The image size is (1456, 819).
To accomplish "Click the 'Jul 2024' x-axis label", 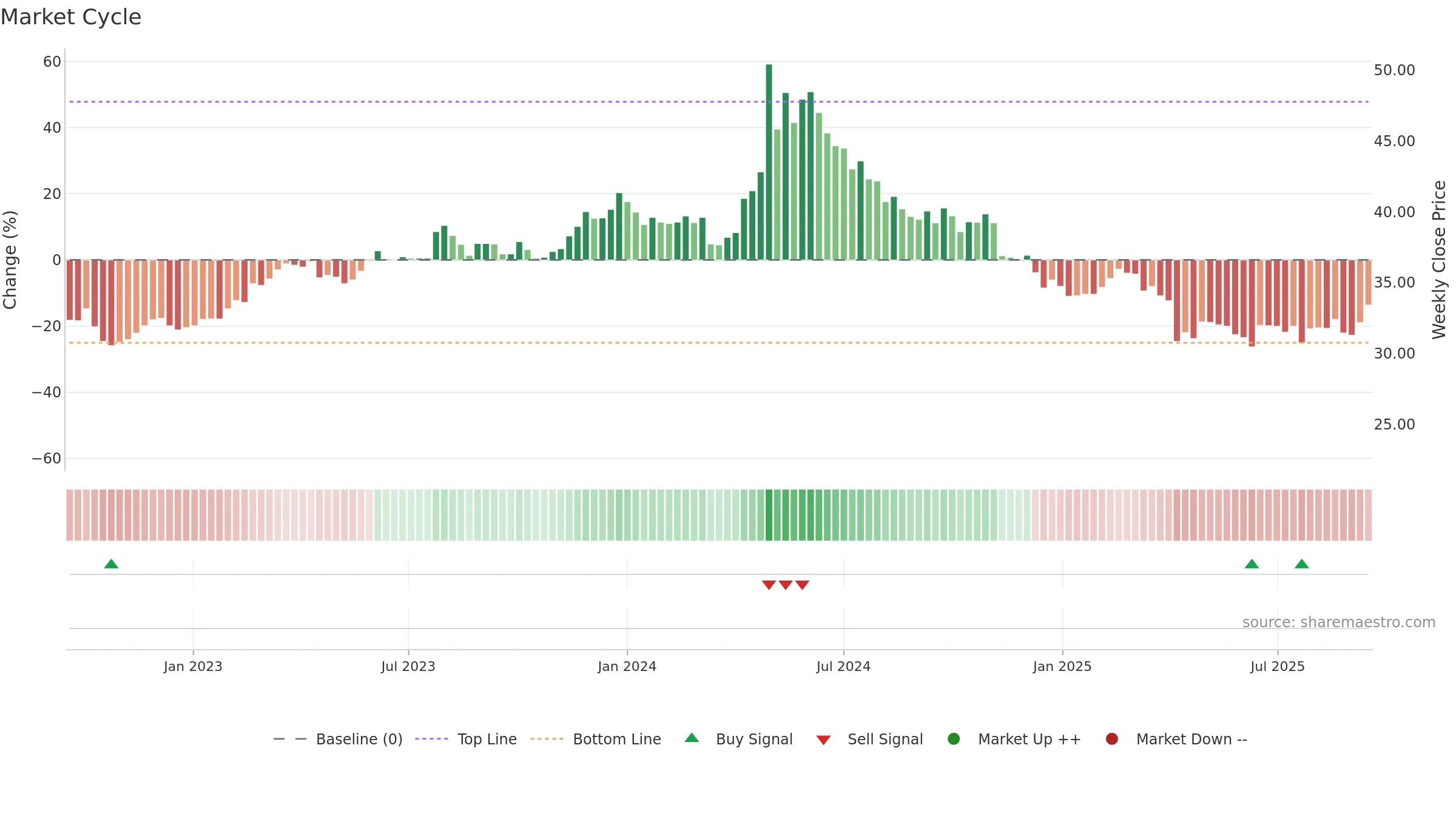I will (x=843, y=666).
